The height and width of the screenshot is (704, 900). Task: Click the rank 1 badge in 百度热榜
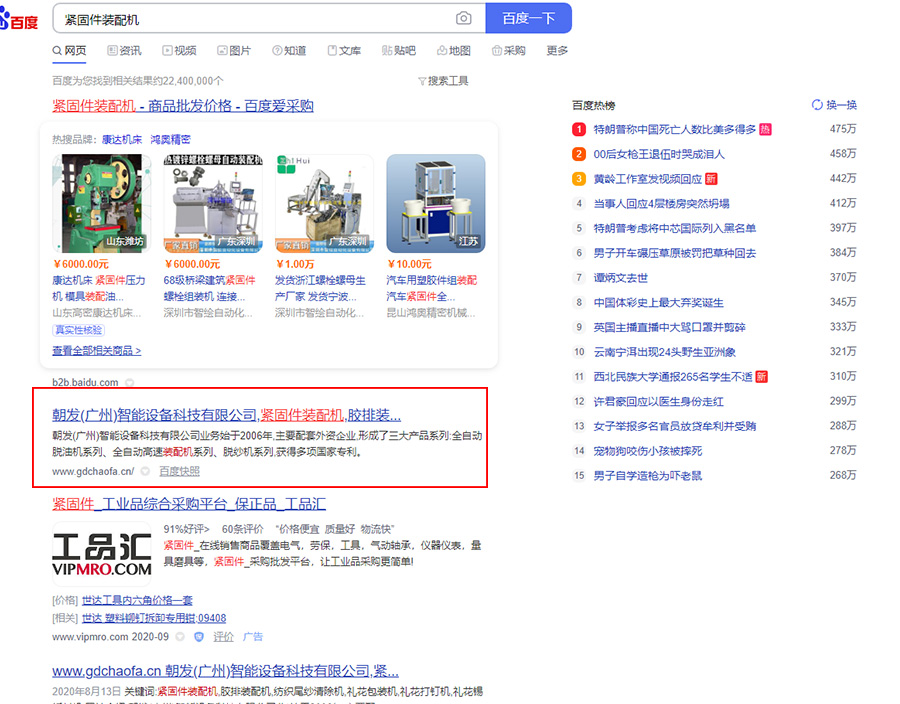pyautogui.click(x=579, y=129)
